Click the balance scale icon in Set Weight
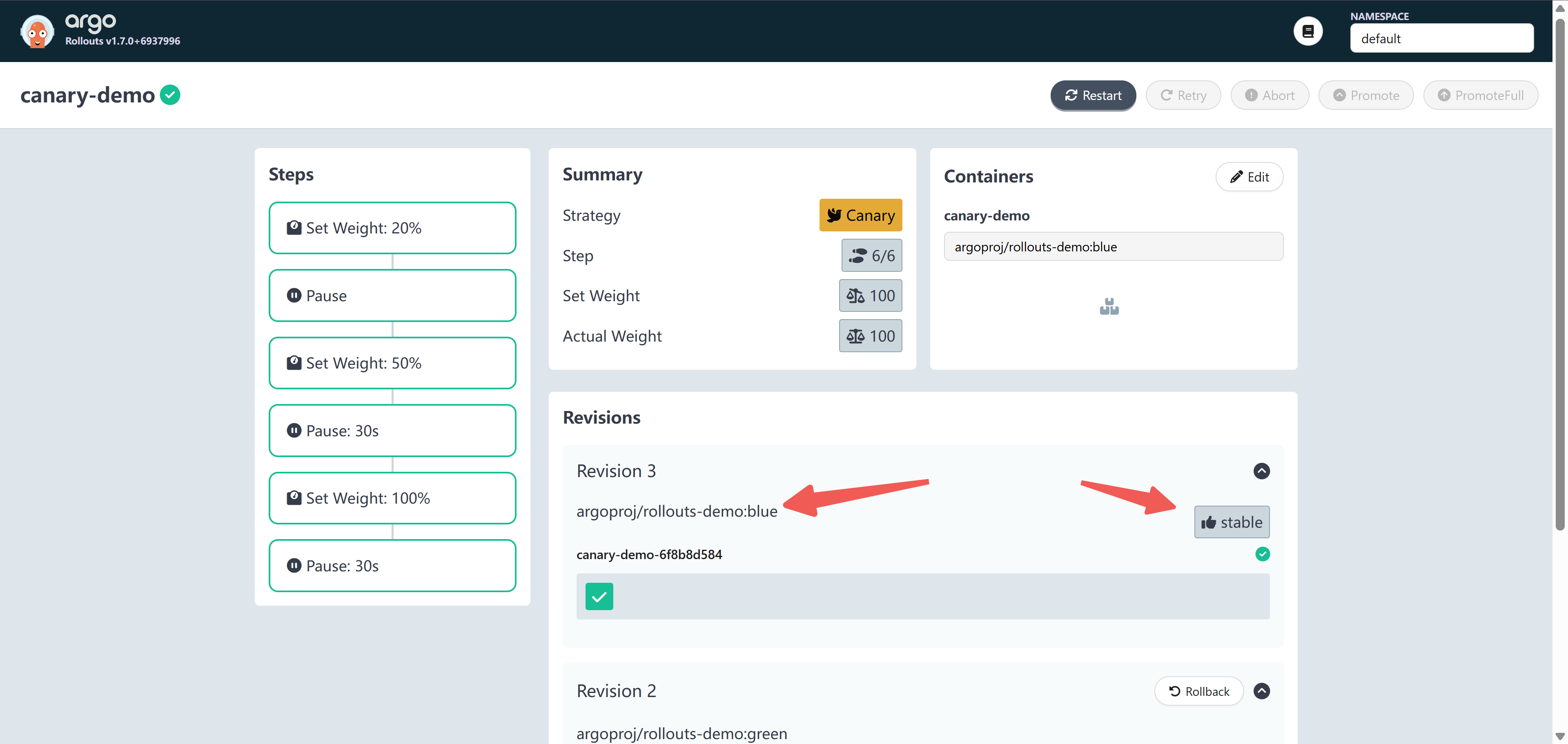 point(855,296)
